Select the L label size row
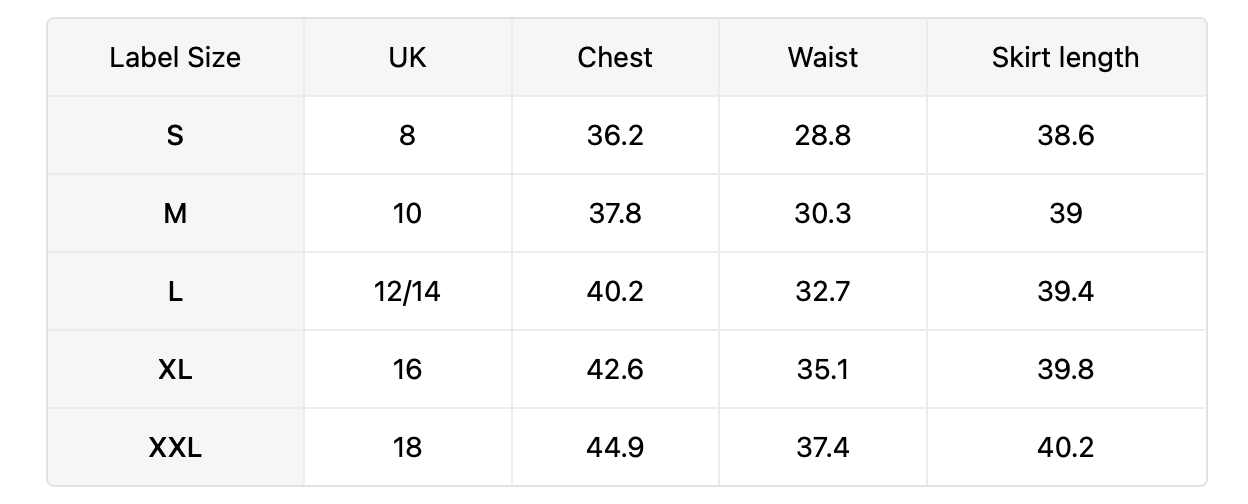The height and width of the screenshot is (504, 1248). point(626,291)
